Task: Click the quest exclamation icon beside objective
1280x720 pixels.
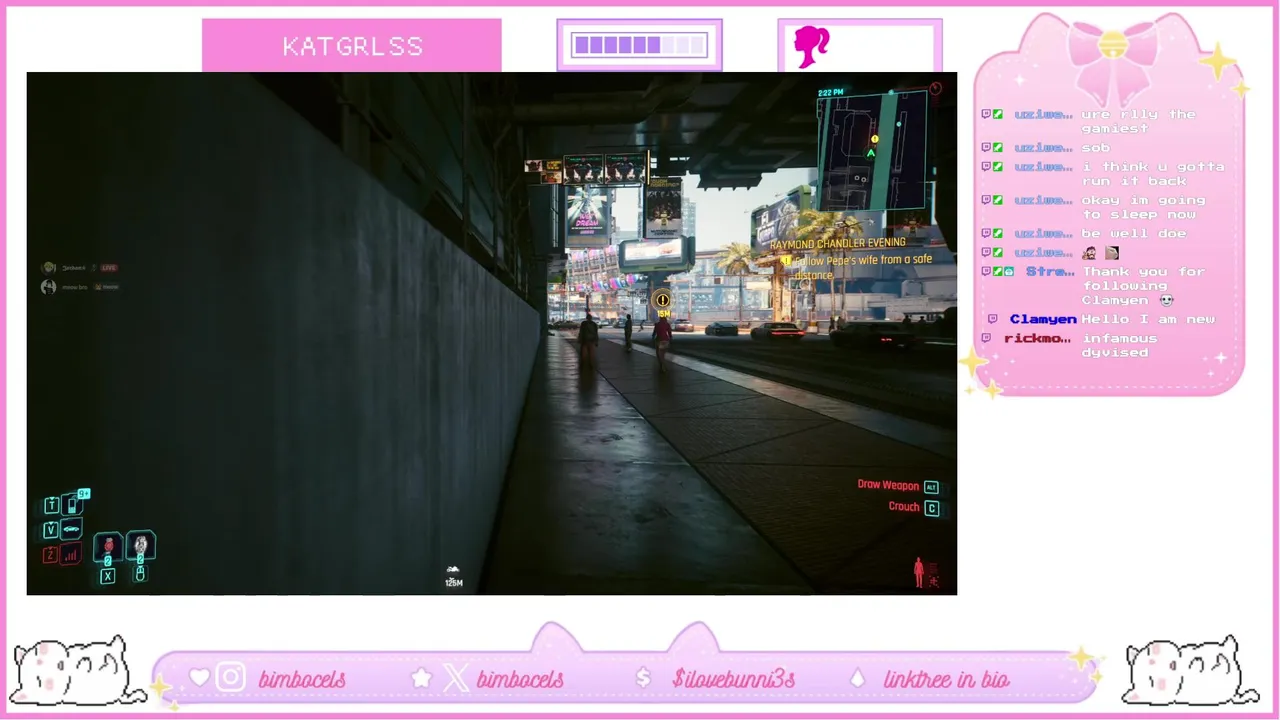Action: tap(786, 260)
